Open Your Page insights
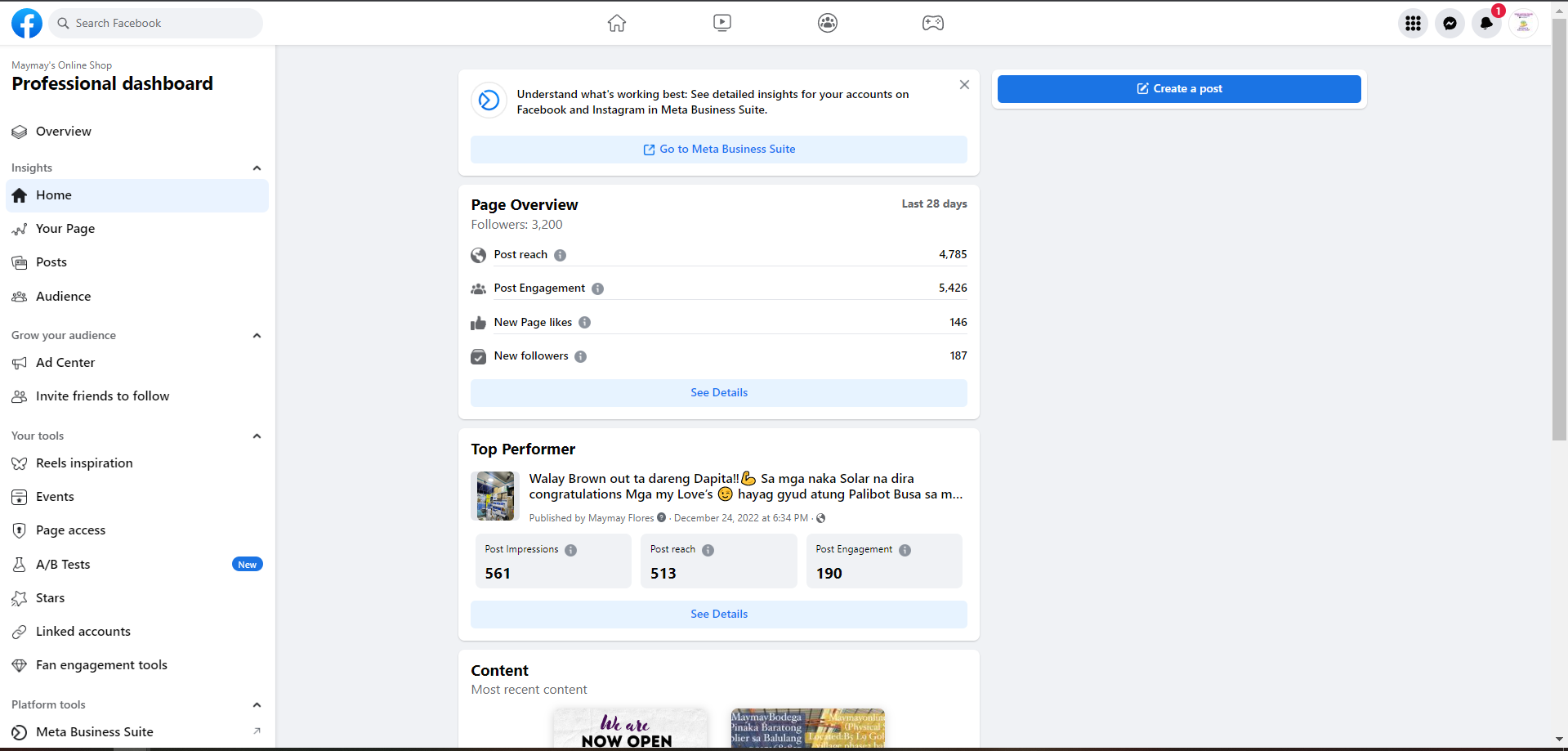The width and height of the screenshot is (1568, 751). (137, 229)
